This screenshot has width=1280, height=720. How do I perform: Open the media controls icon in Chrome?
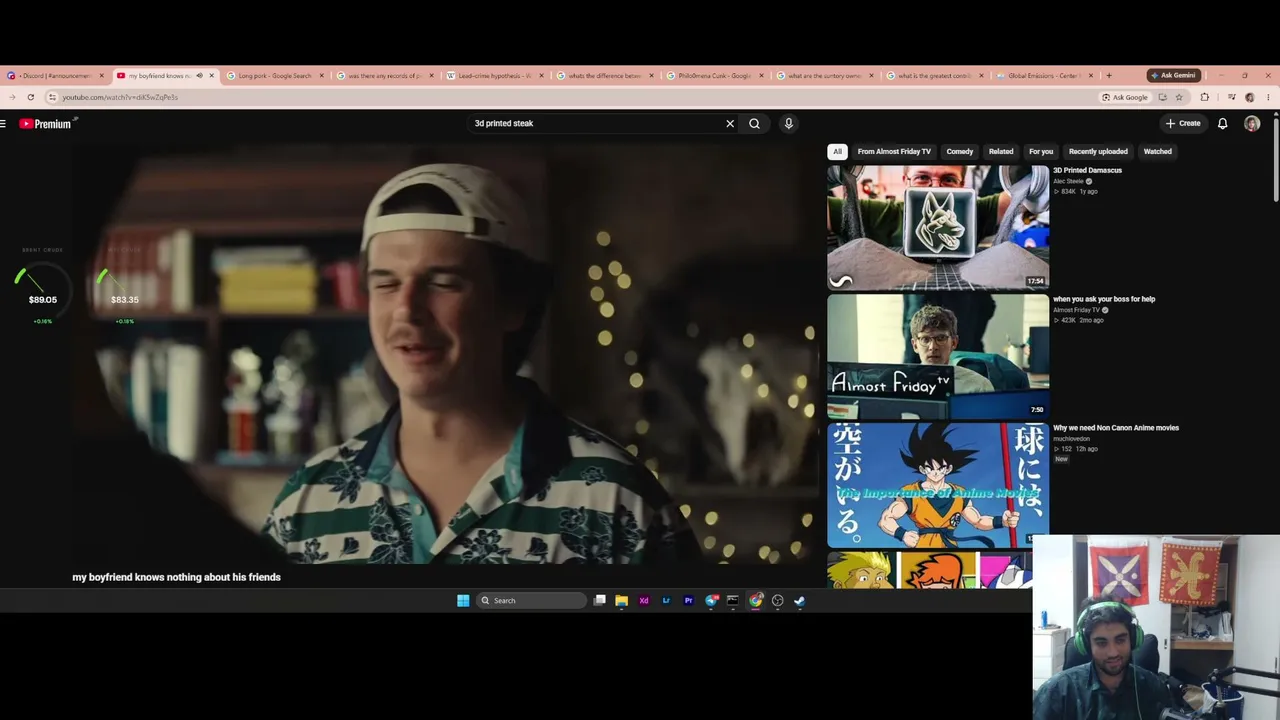[1232, 97]
